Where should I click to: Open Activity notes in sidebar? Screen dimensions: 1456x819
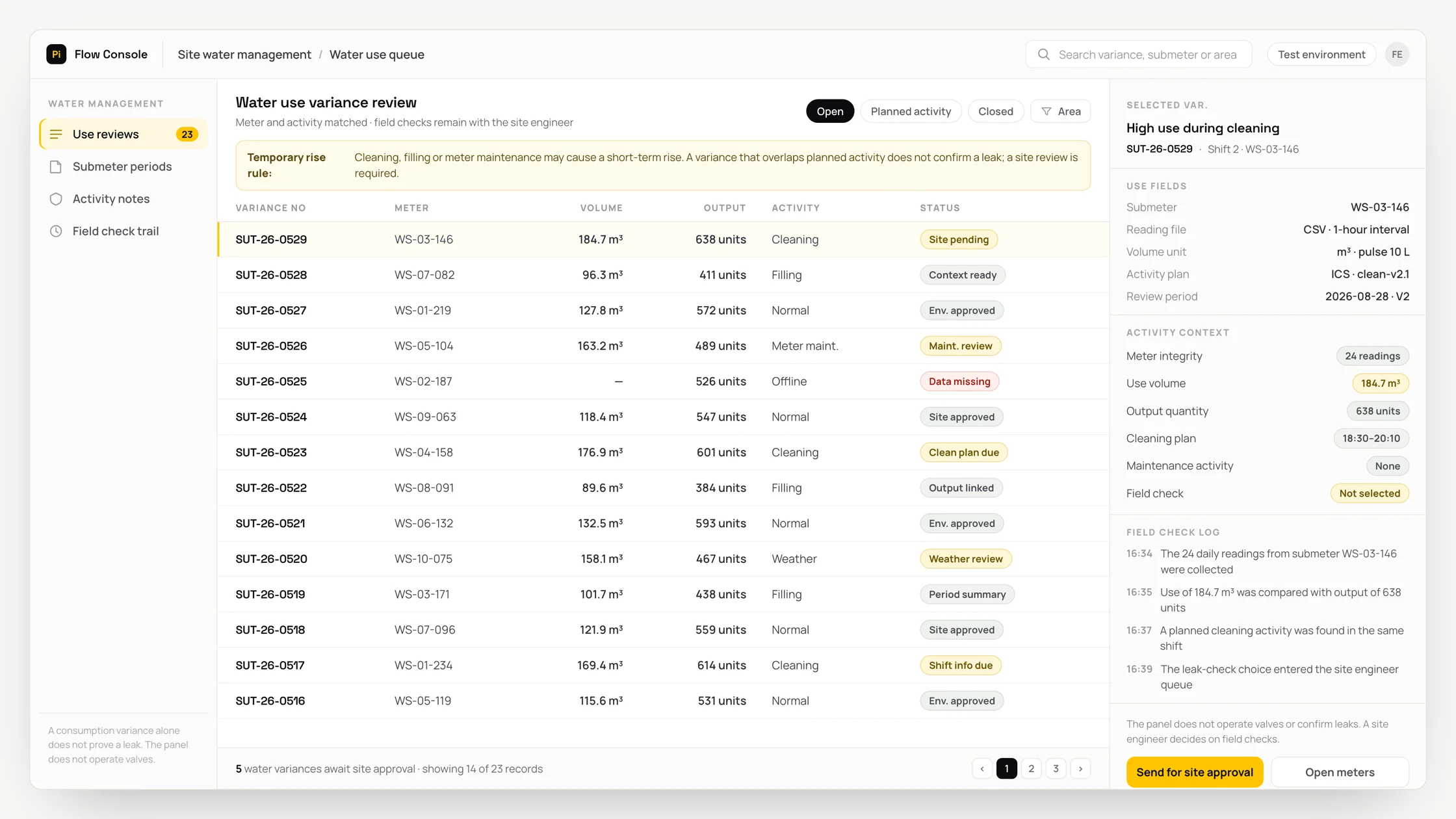tap(123, 199)
